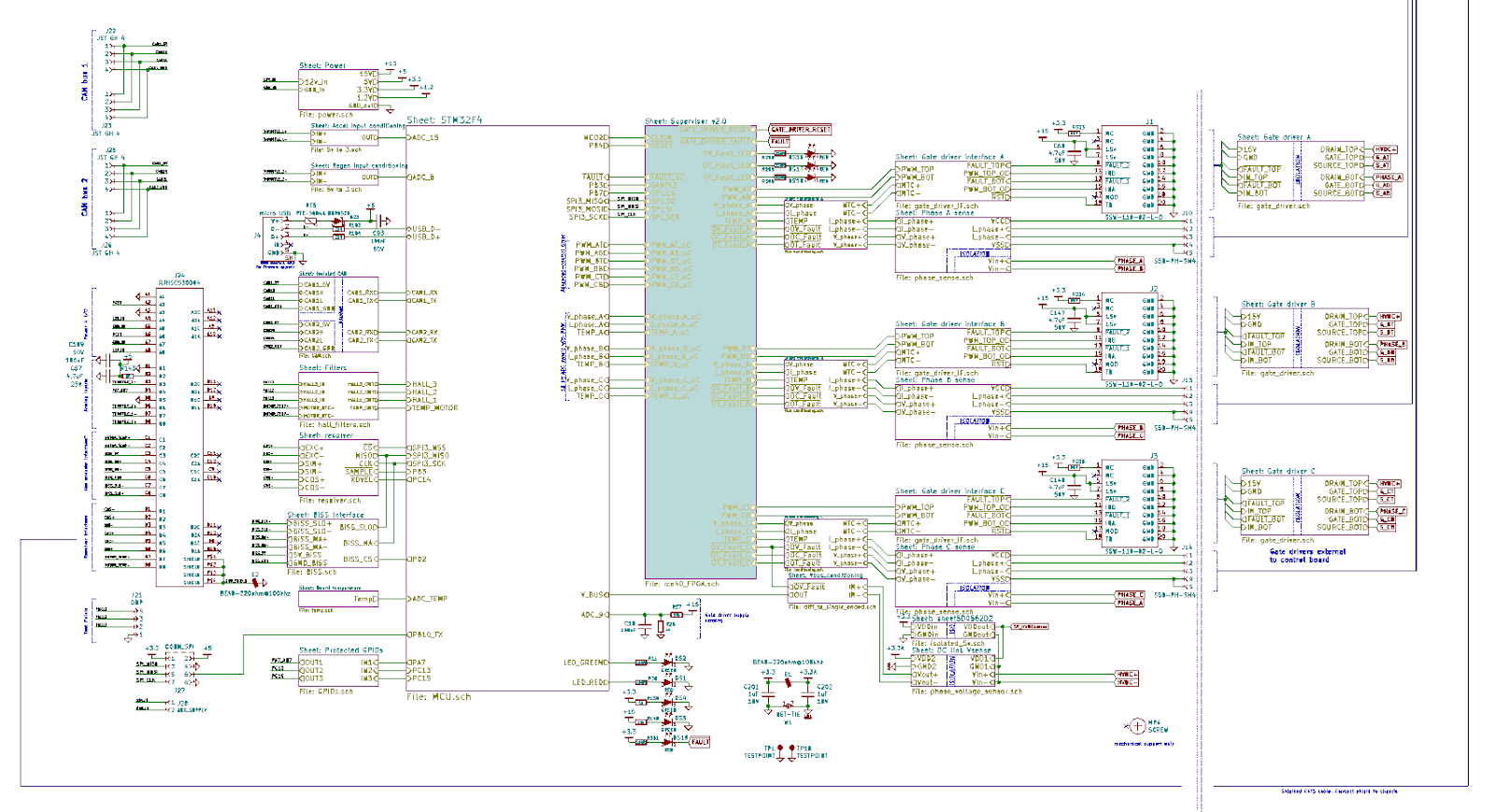Click the "File: diff_to_single_ended.sch" label

833,606
